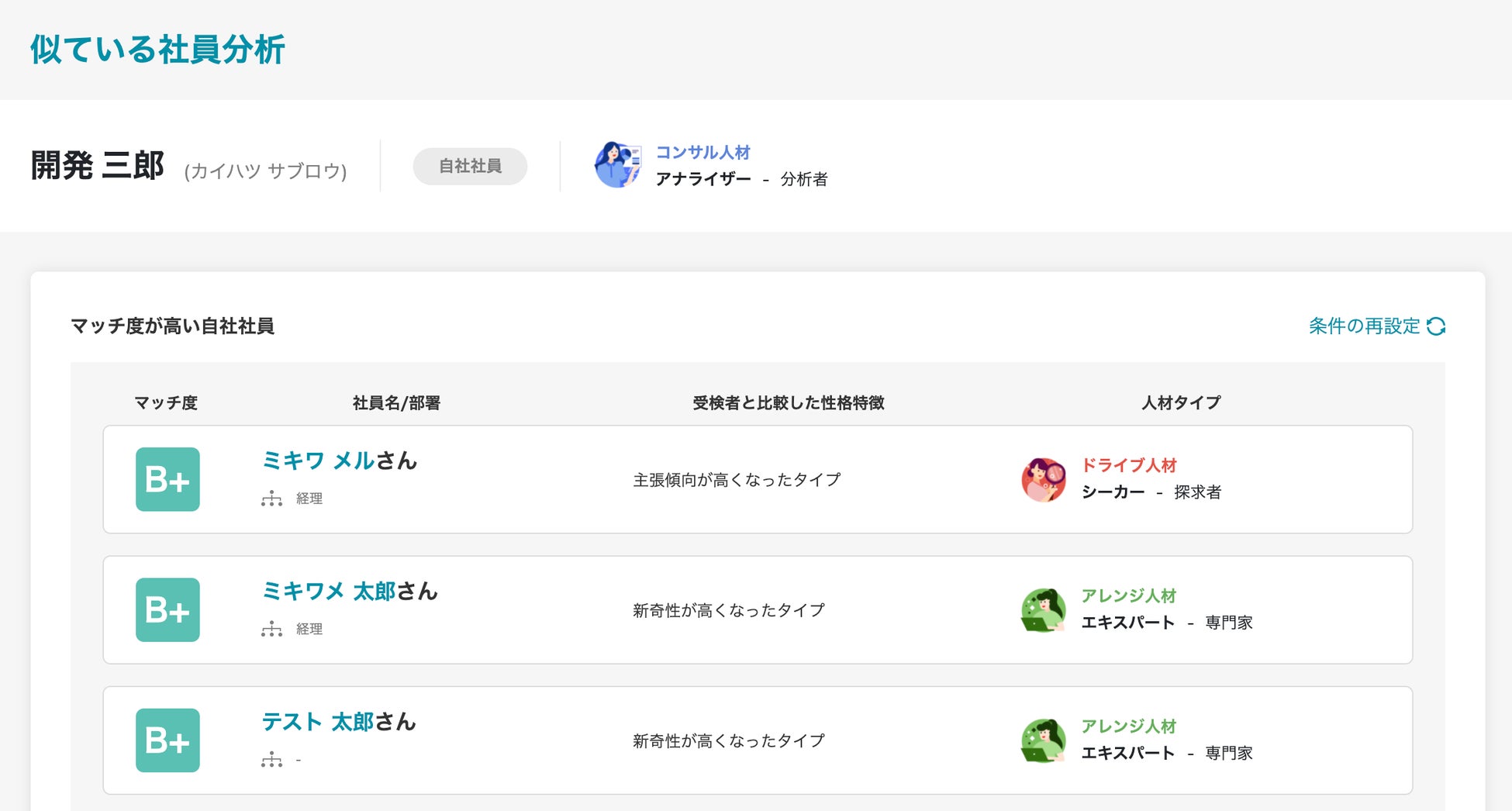The image size is (1512, 811).
Task: Open employee ミキワ メル's profile link
Action: click(x=318, y=461)
